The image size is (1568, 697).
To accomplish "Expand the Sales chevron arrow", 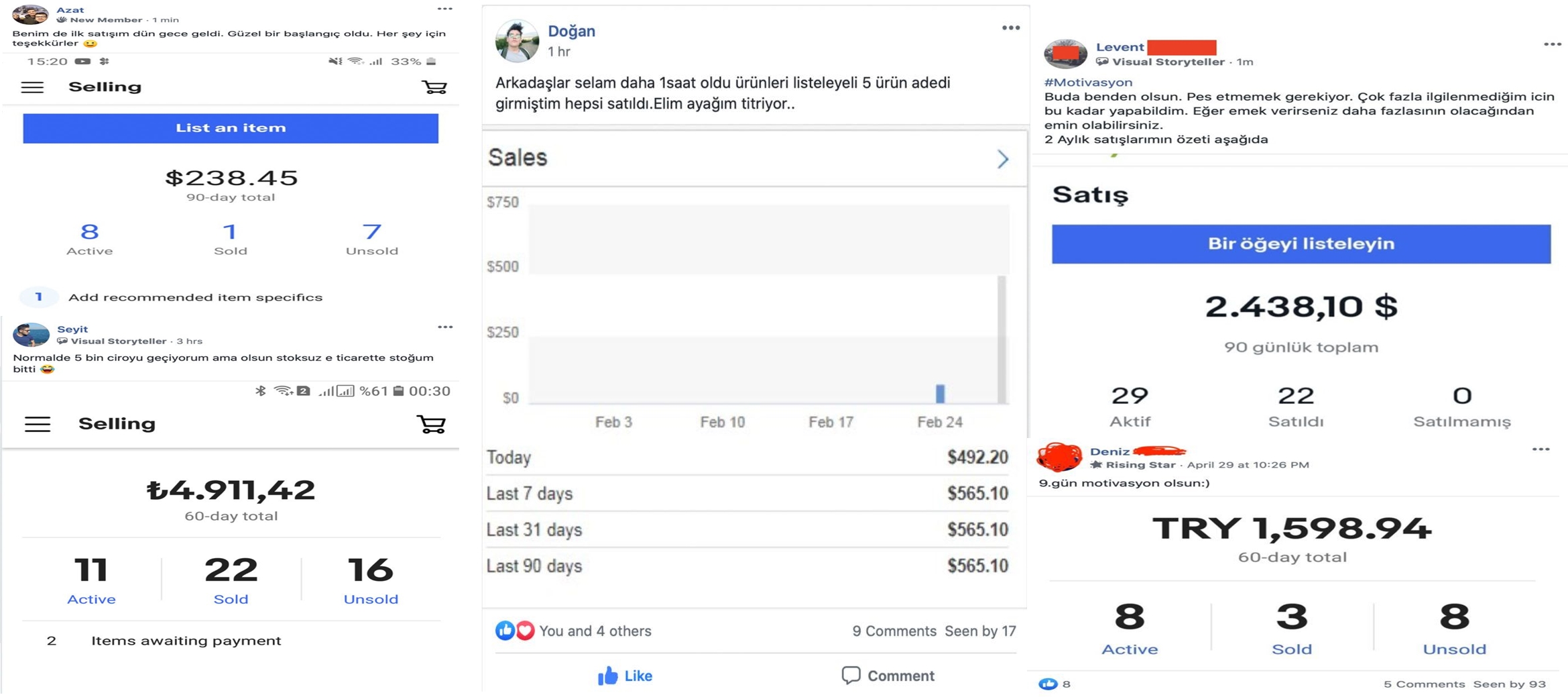I will [x=1003, y=159].
